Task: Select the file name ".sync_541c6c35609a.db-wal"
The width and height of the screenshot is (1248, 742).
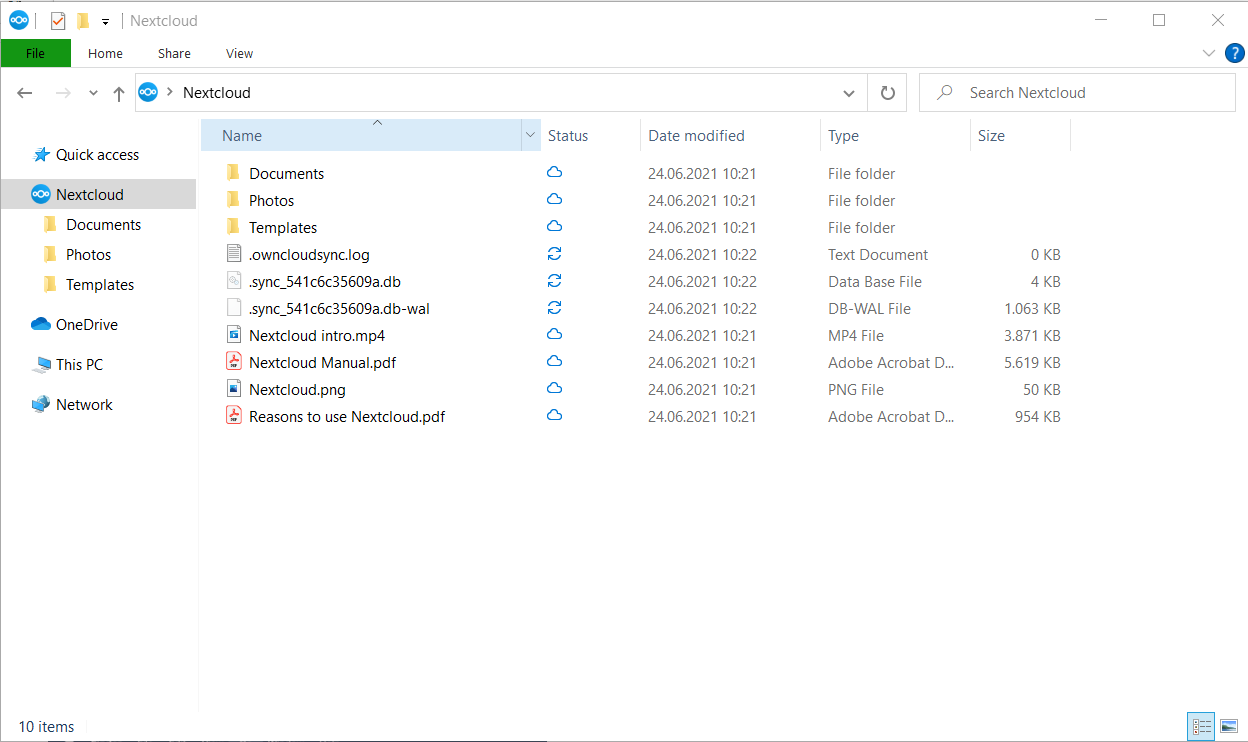Action: pos(339,308)
